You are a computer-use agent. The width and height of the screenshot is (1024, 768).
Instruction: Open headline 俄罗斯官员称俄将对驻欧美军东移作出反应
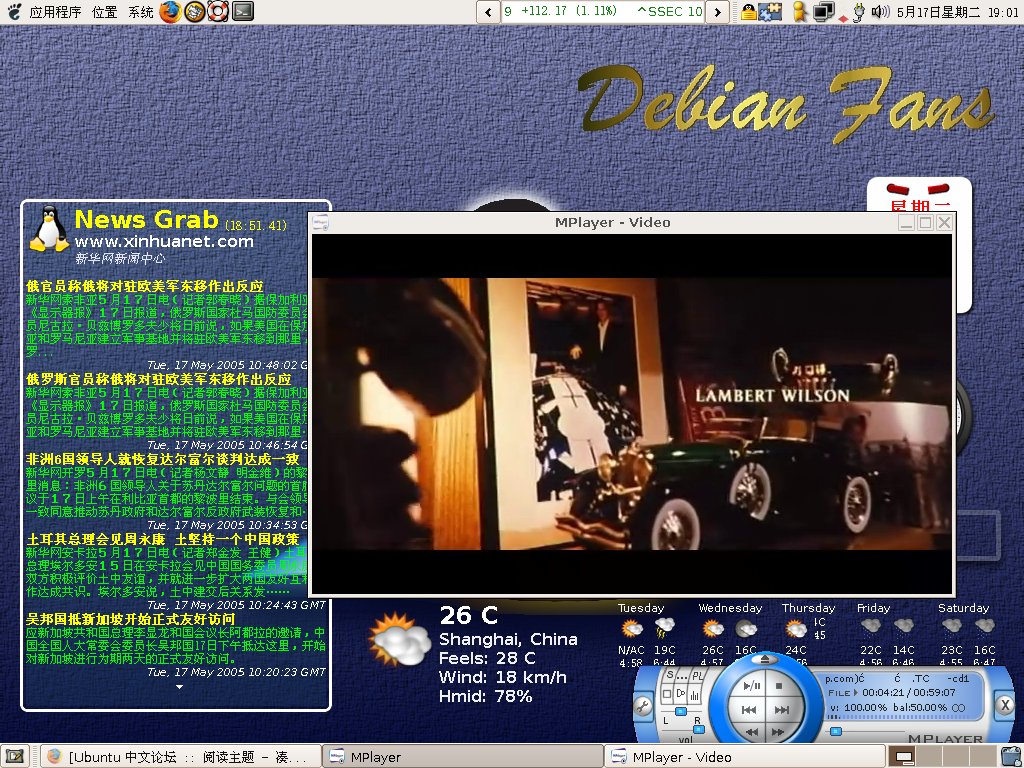(x=159, y=379)
